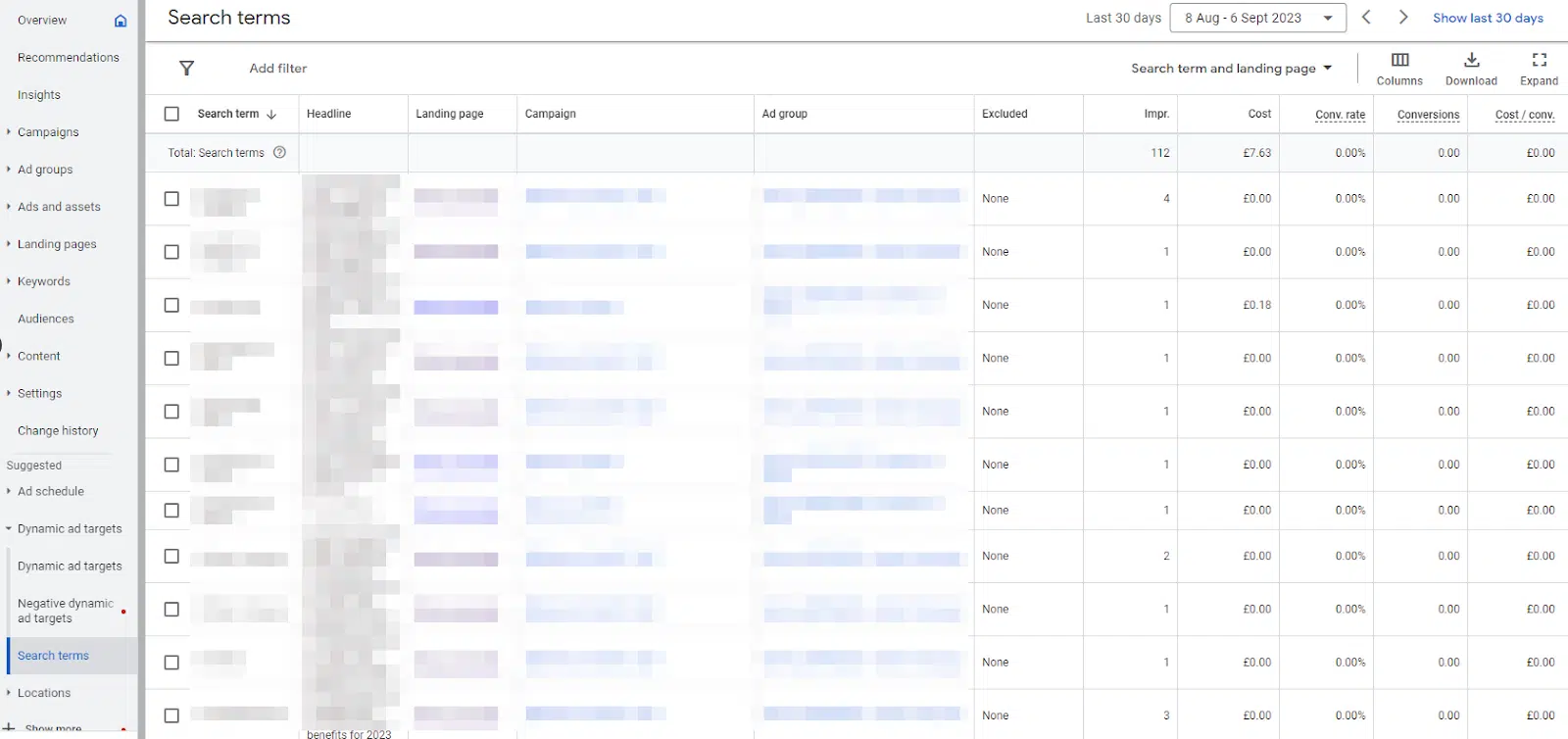1568x739 pixels.
Task: Open Change history page
Action: point(58,430)
